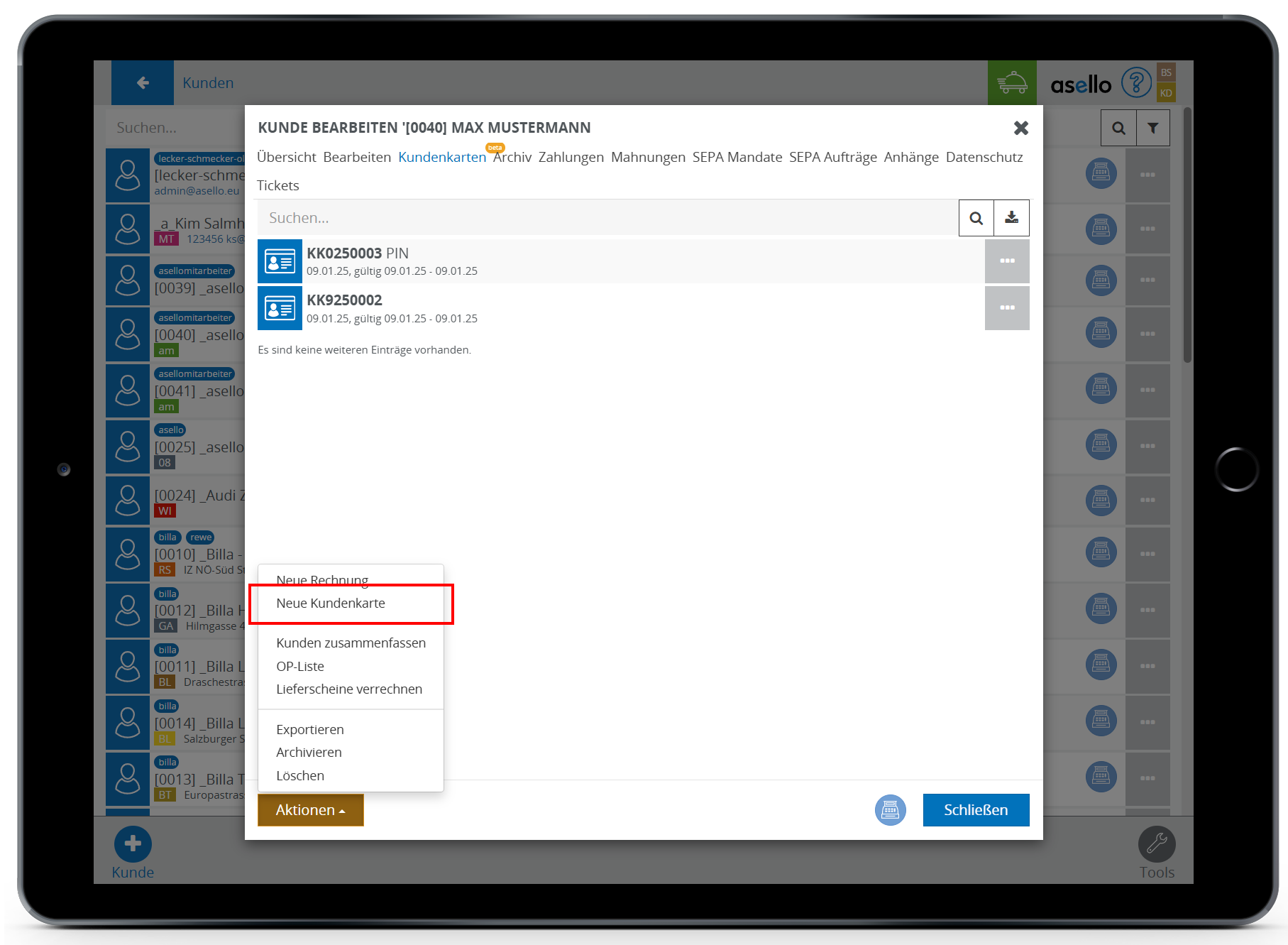Click the download icon next to the search field
The width and height of the screenshot is (1288, 945).
coord(1011,218)
